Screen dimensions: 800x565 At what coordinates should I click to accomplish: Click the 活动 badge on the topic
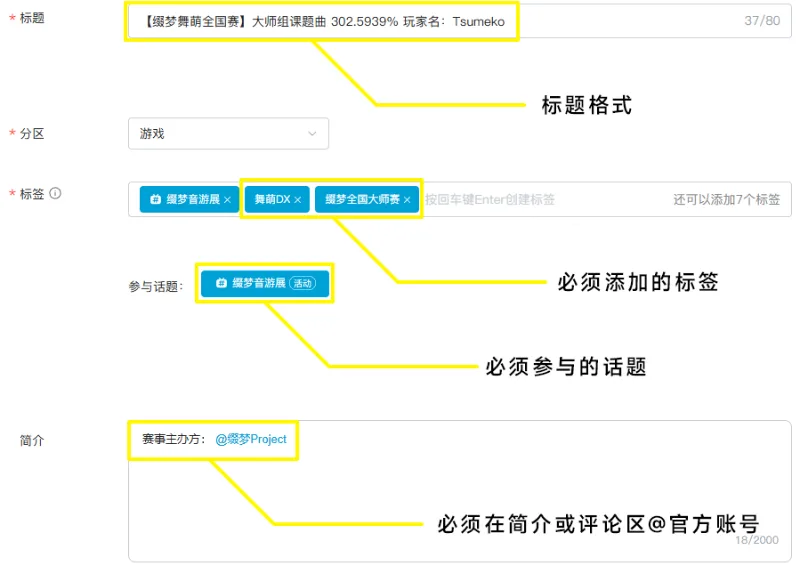[303, 283]
